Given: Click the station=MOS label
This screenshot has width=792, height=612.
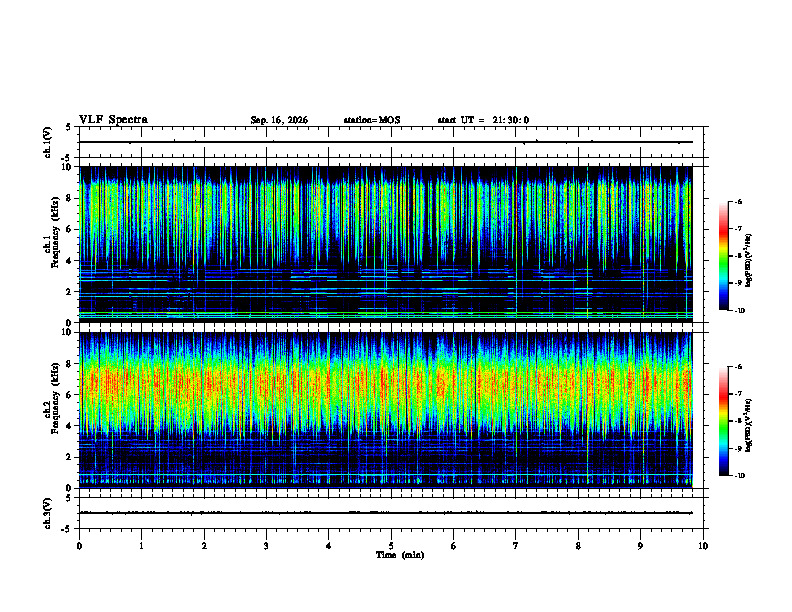Looking at the screenshot, I should (x=372, y=120).
